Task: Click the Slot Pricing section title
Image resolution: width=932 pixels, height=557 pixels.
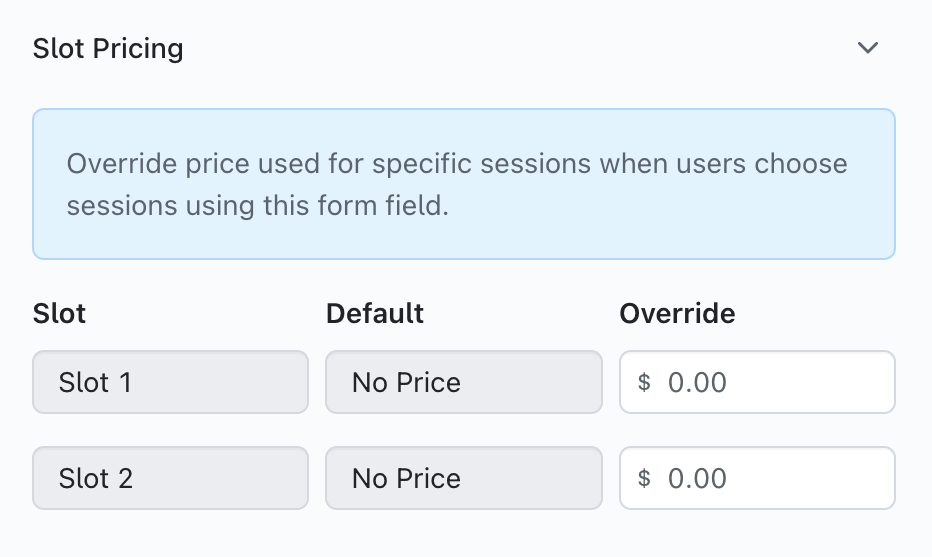Action: 108,48
